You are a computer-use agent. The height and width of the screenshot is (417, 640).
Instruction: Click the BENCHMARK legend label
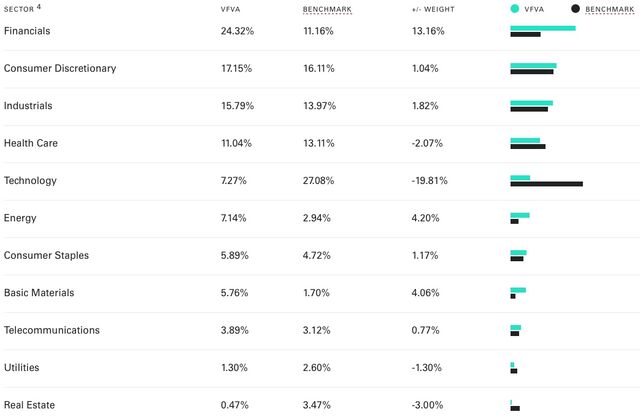click(x=610, y=9)
